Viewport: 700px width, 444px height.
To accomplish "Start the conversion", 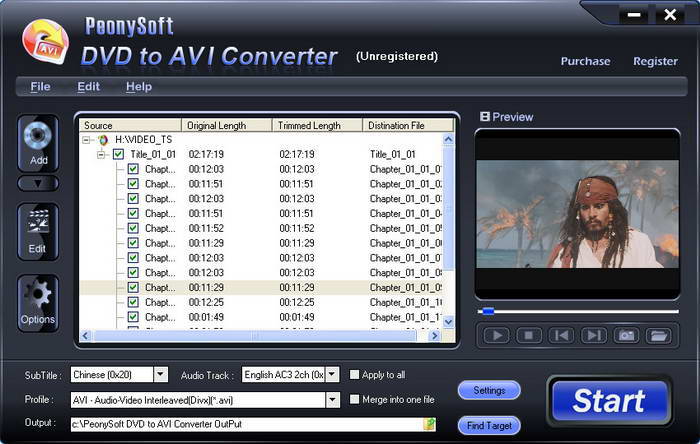I will click(609, 401).
